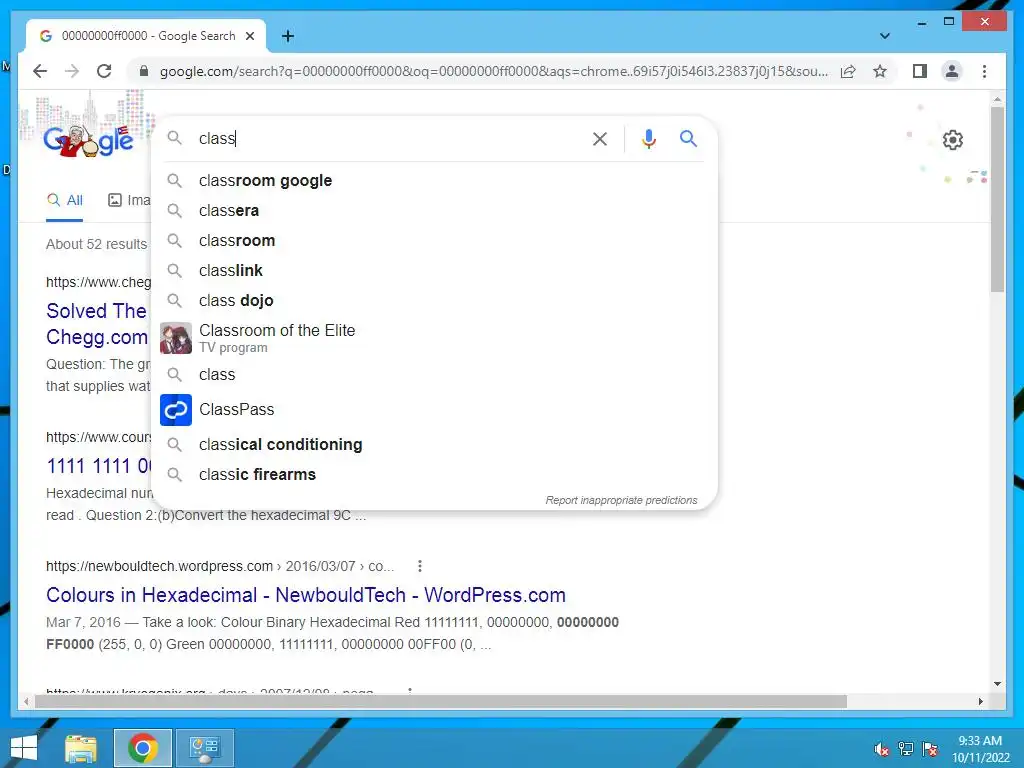Image resolution: width=1024 pixels, height=768 pixels.
Task: Submit search with blue magnifier
Action: pyautogui.click(x=688, y=138)
